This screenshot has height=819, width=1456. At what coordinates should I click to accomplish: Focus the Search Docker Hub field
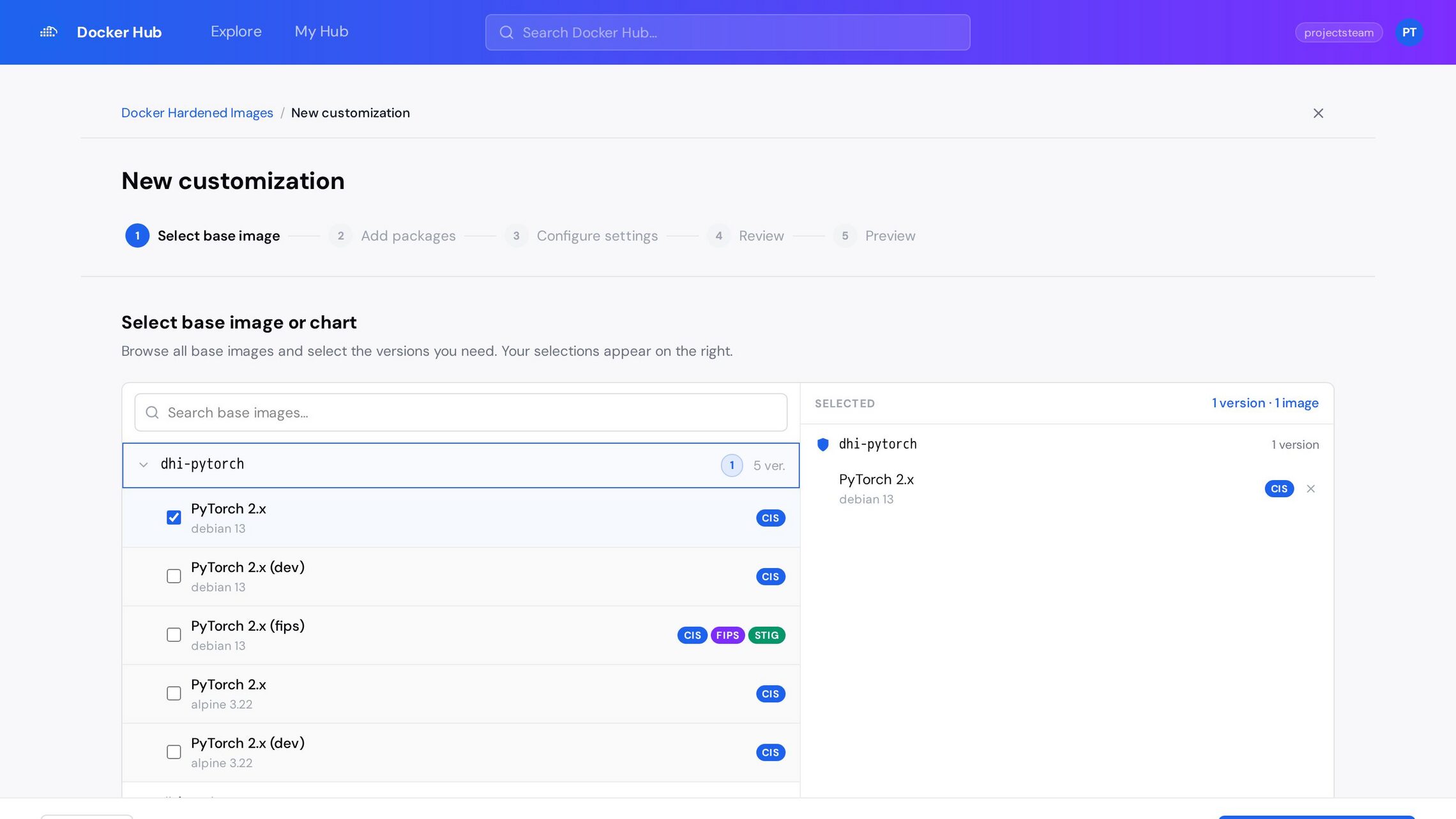pyautogui.click(x=727, y=33)
